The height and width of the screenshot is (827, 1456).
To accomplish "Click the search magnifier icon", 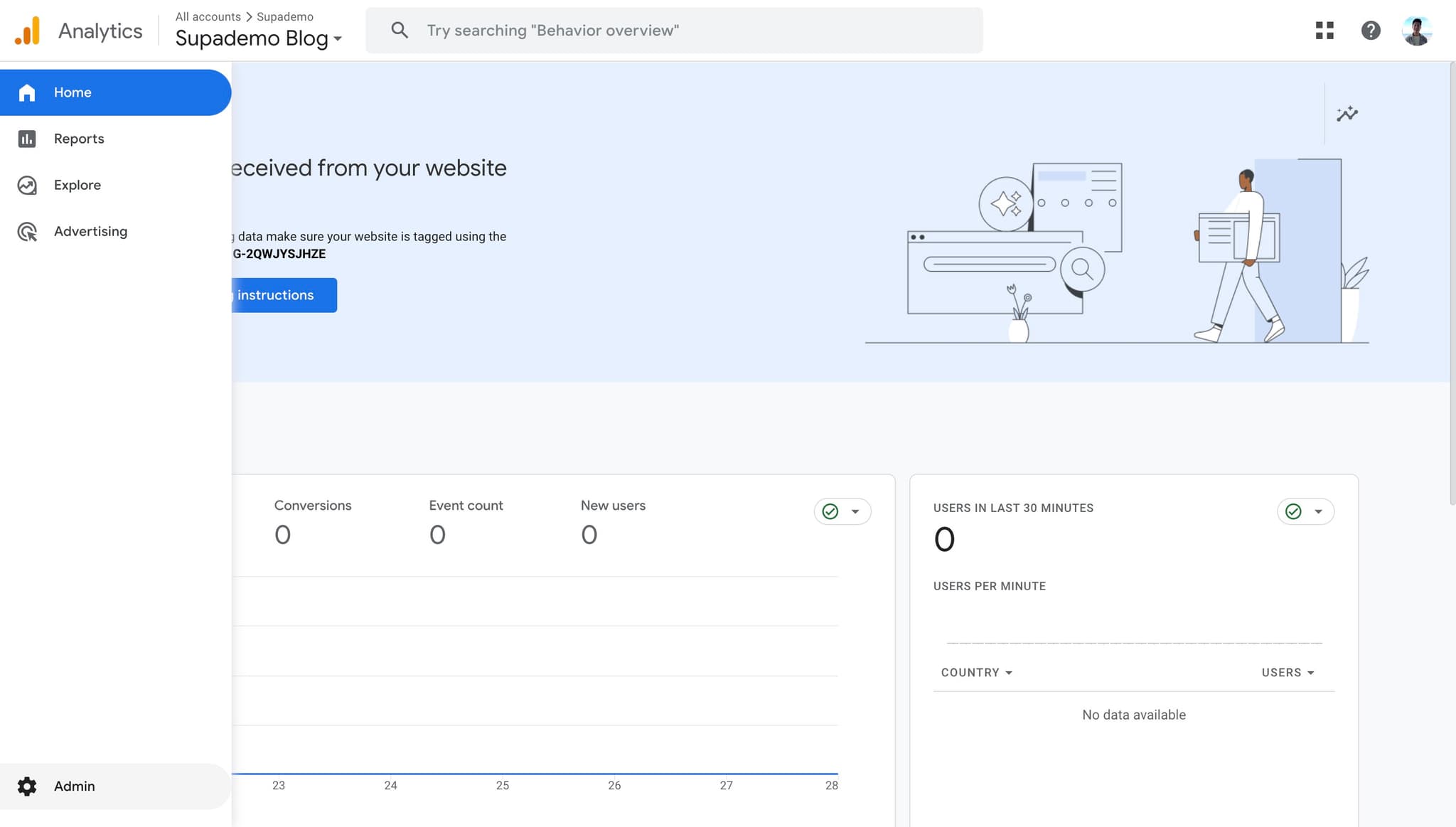I will pos(400,31).
